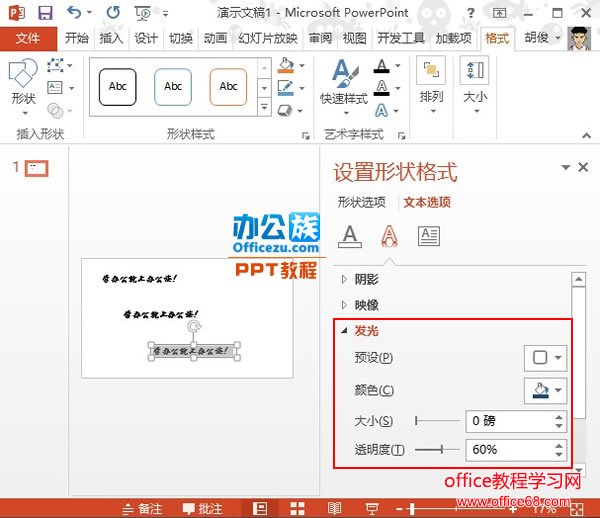Open the Customize Quick Access Toolbar dropdown
This screenshot has height=518, width=600.
click(x=165, y=14)
